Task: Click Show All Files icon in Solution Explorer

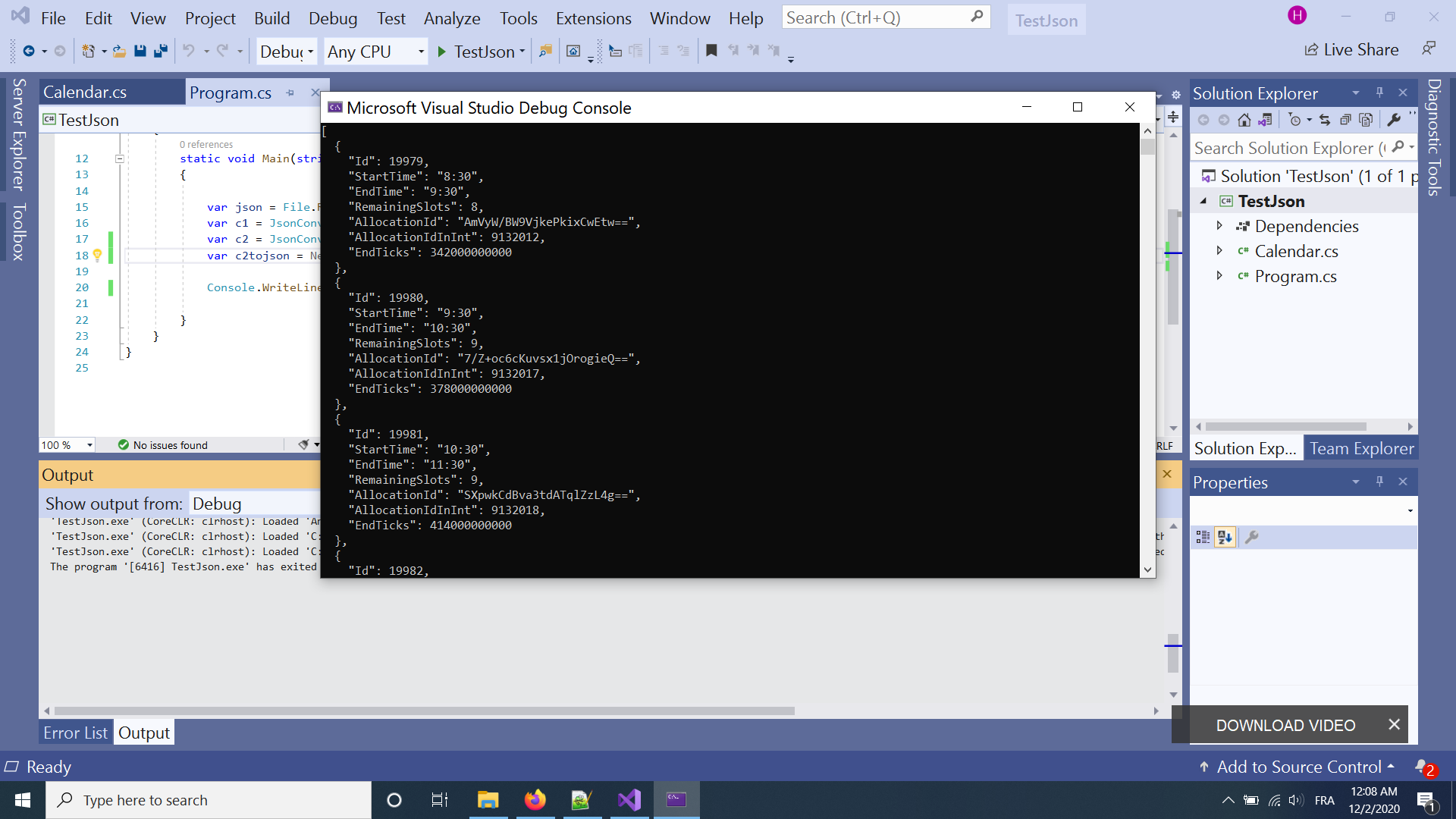Action: pyautogui.click(x=1366, y=120)
